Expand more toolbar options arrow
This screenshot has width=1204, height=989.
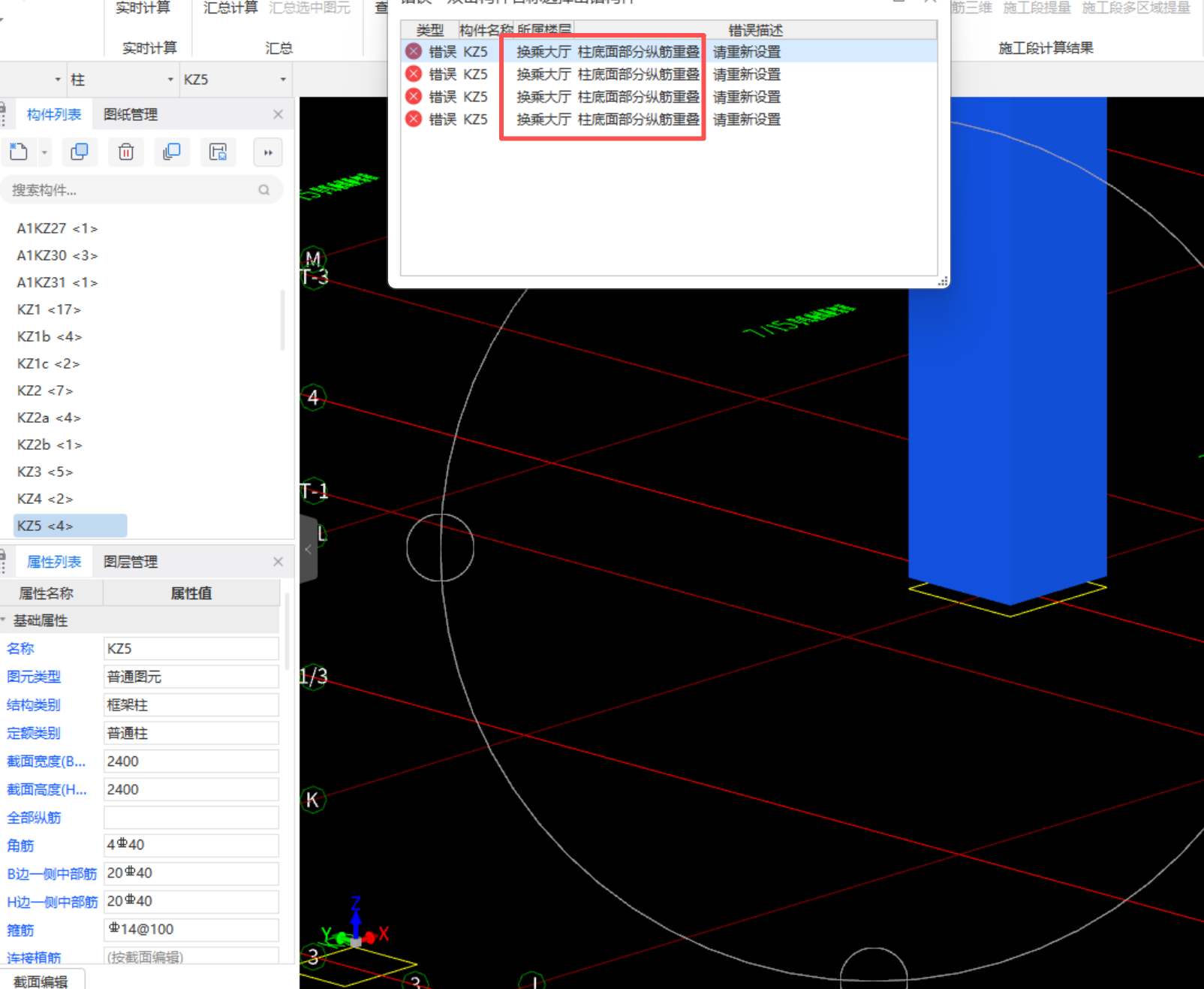point(268,152)
